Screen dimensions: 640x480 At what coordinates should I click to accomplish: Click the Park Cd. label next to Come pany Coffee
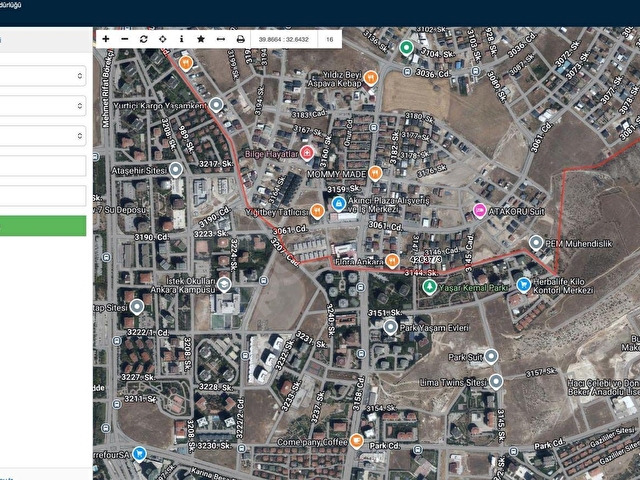point(385,446)
